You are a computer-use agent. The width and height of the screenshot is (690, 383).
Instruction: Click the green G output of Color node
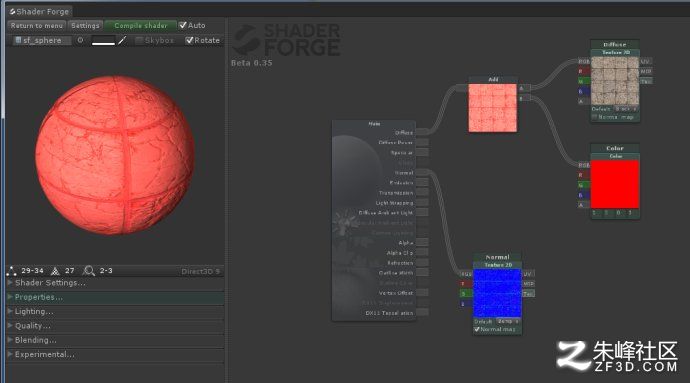click(584, 185)
